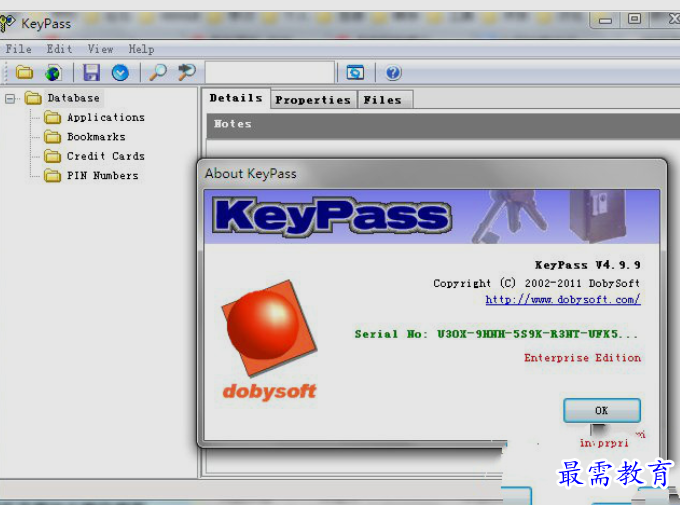Click the find-next magnifier with arrow icon
680x505 pixels.
[x=187, y=72]
